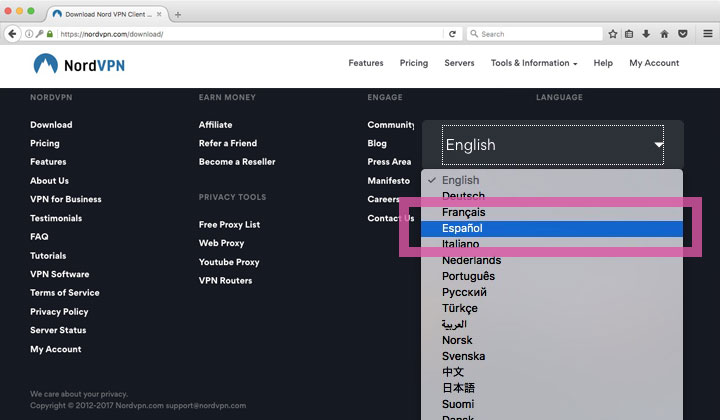Choose Italiano in the language list
This screenshot has width=720, height=420.
(x=552, y=244)
